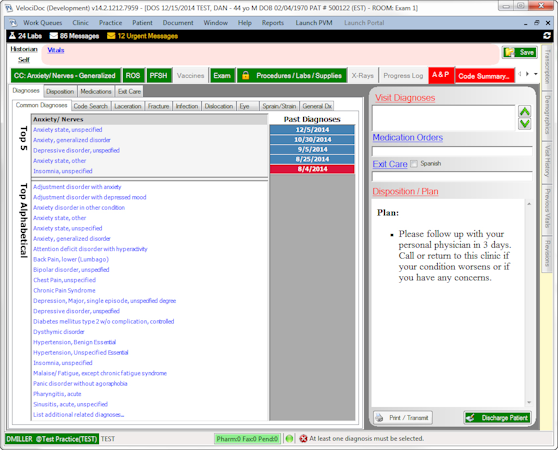Expand the Transcription side panel
This screenshot has height=450, width=558.
coord(547,67)
